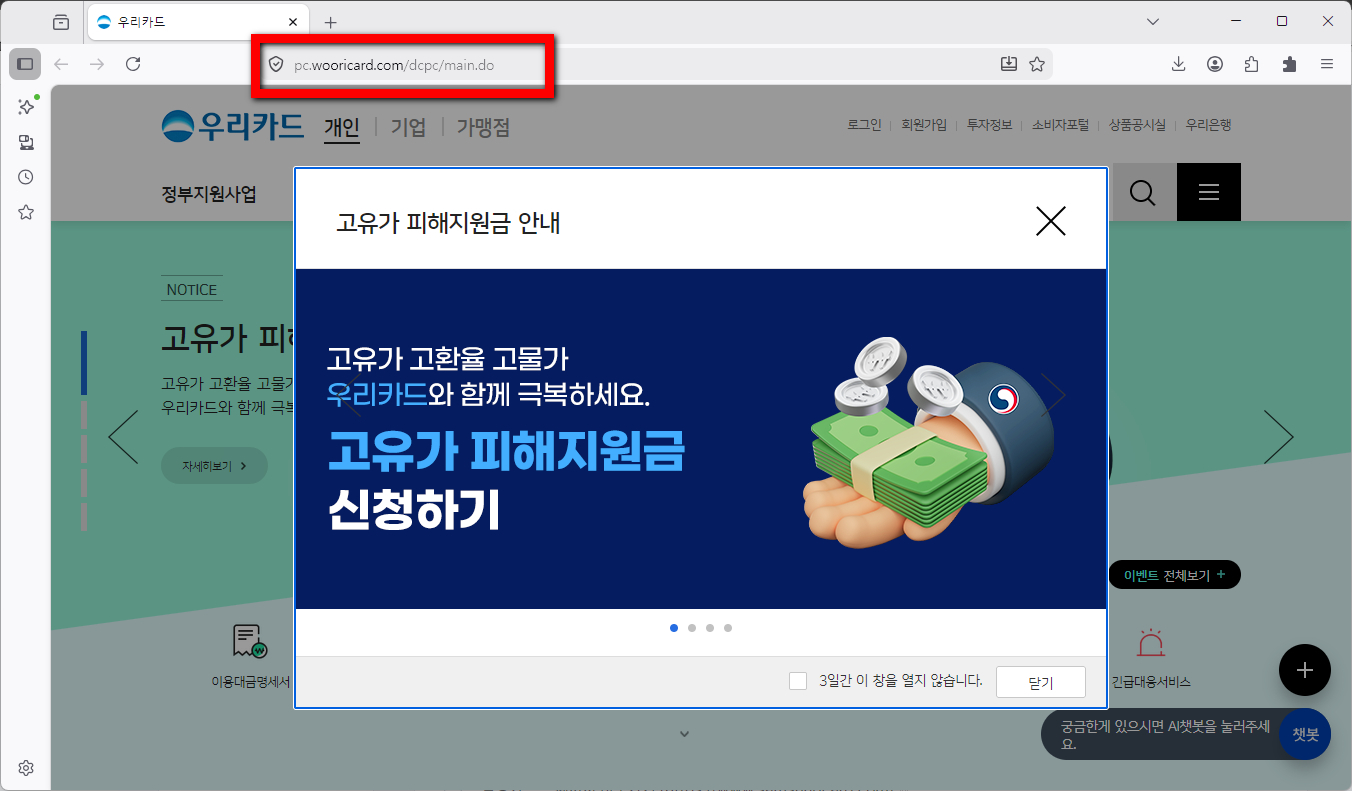The width and height of the screenshot is (1352, 791).
Task: Switch to the 기업 tab
Action: click(407, 127)
